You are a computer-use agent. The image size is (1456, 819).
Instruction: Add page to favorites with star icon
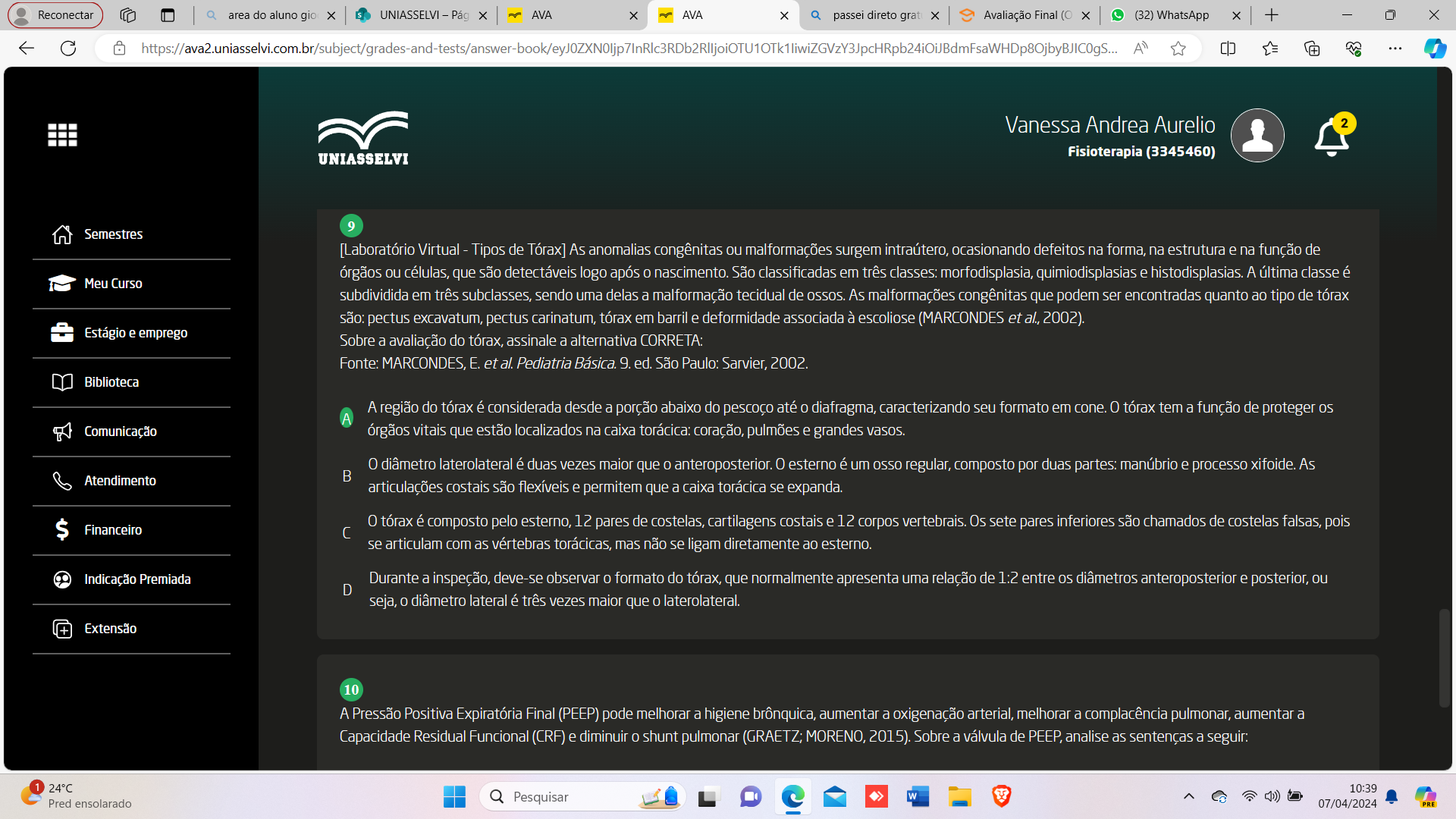1178,49
